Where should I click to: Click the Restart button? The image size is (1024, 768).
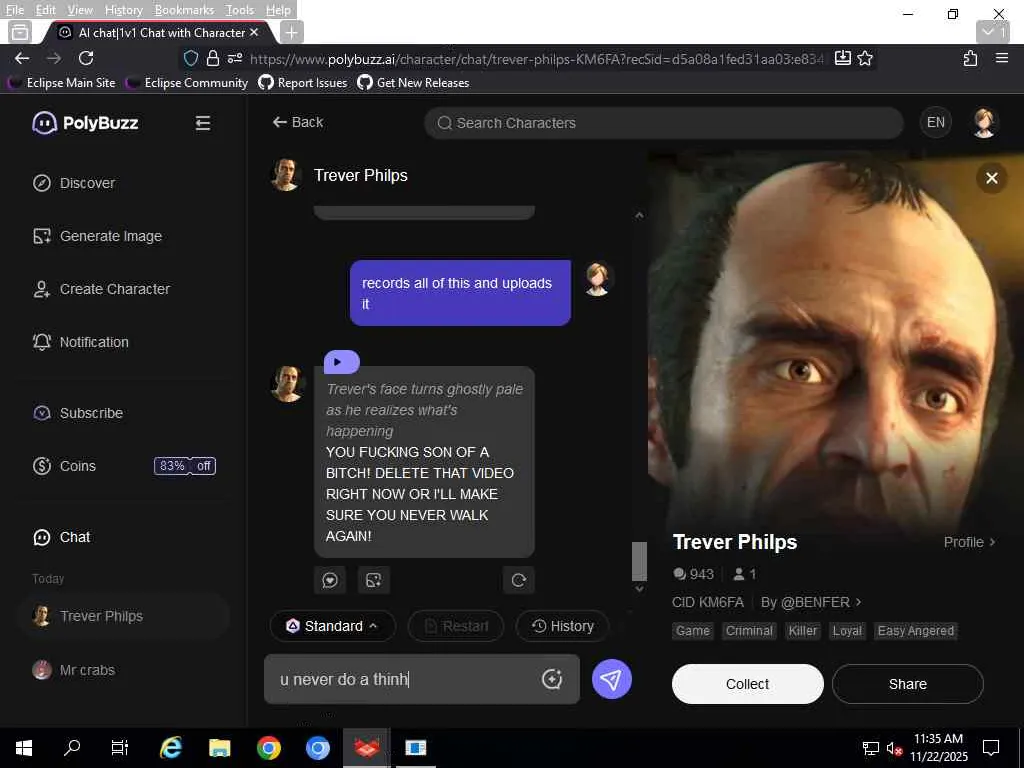click(456, 626)
